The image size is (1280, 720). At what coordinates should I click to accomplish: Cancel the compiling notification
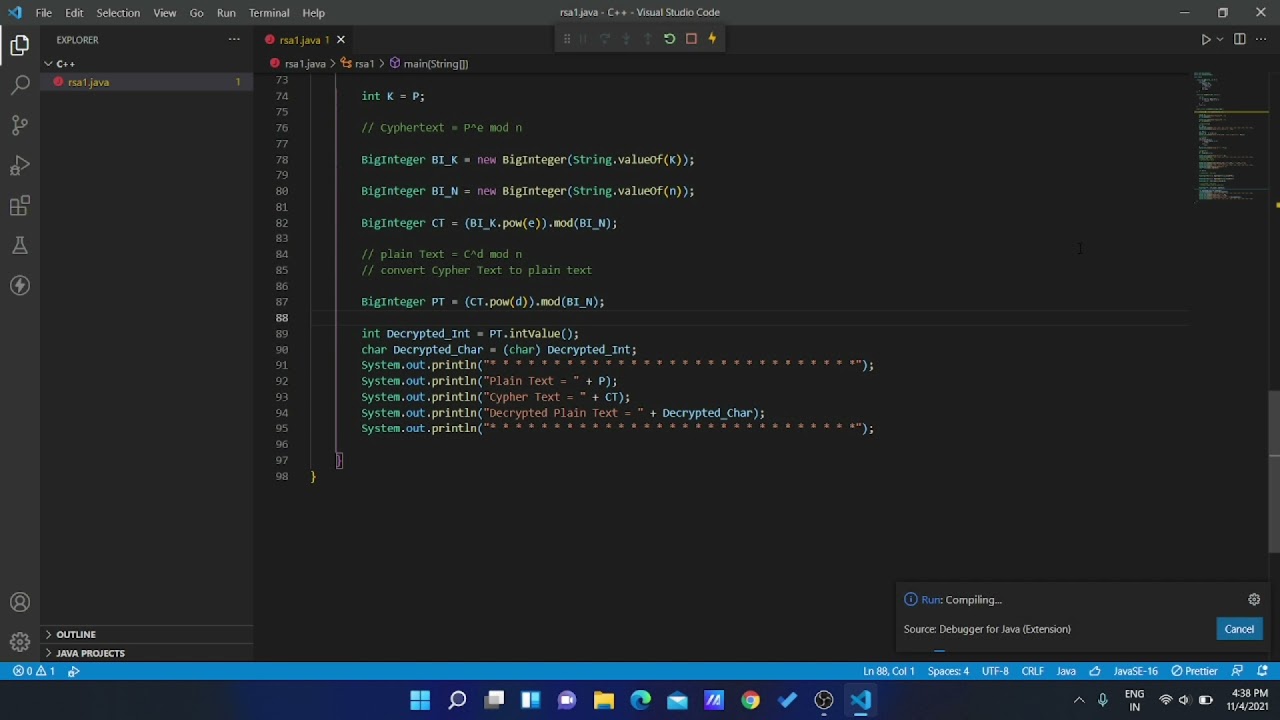[x=1239, y=629]
